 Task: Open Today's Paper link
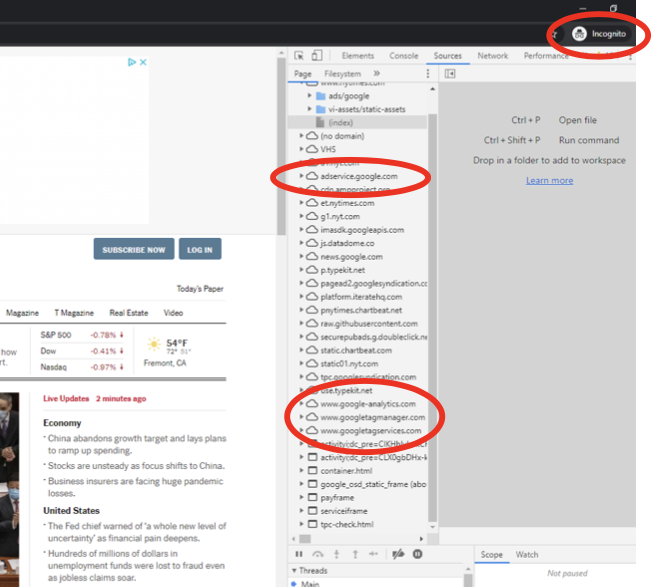pyautogui.click(x=200, y=289)
